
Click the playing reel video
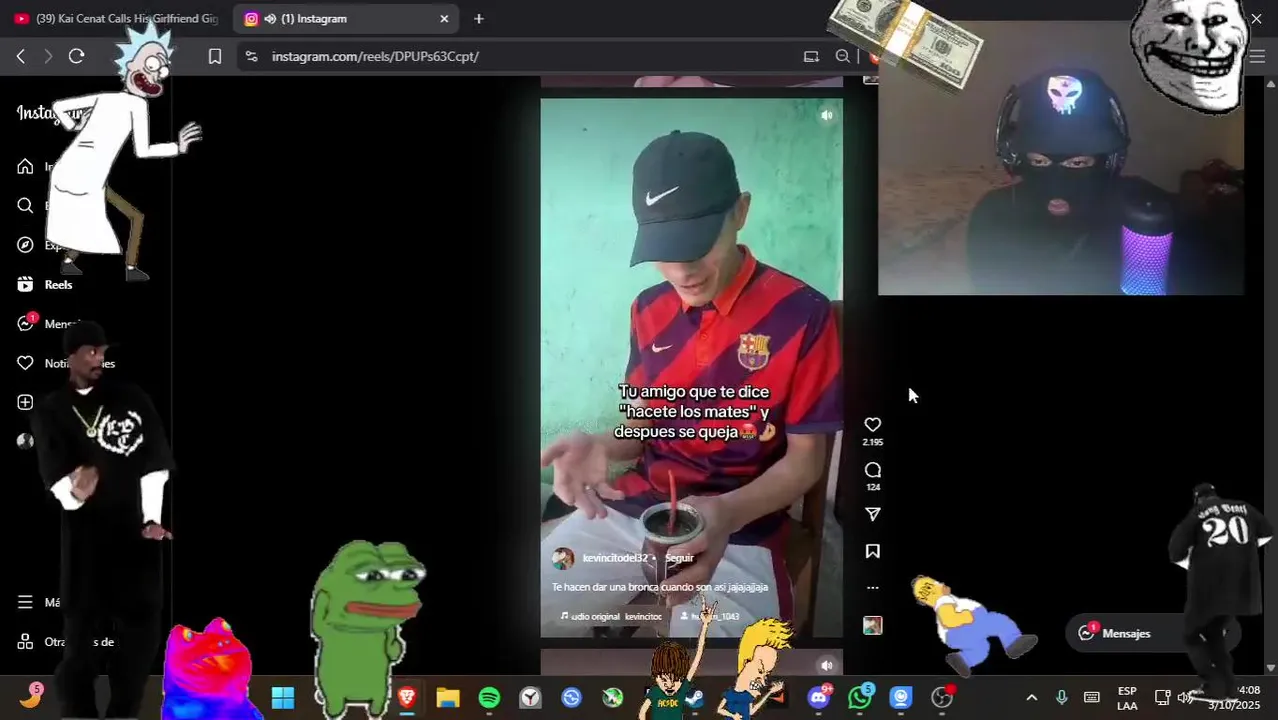tap(691, 367)
